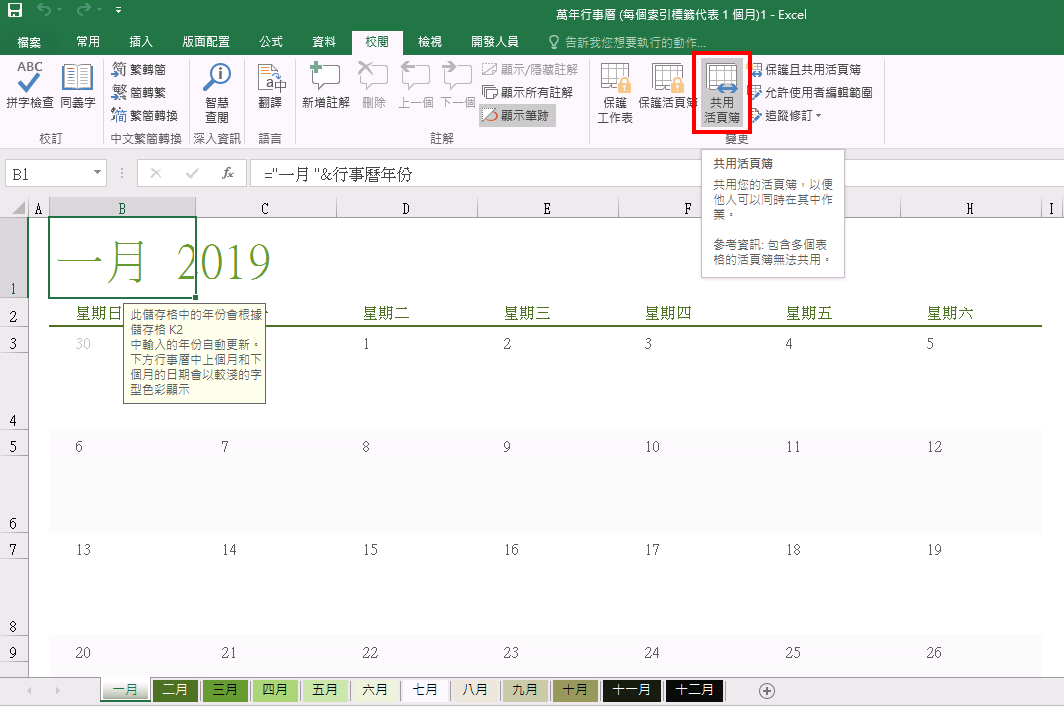The image size is (1064, 707).
Task: Open the Name Box dropdown arrow
Action: (97, 173)
